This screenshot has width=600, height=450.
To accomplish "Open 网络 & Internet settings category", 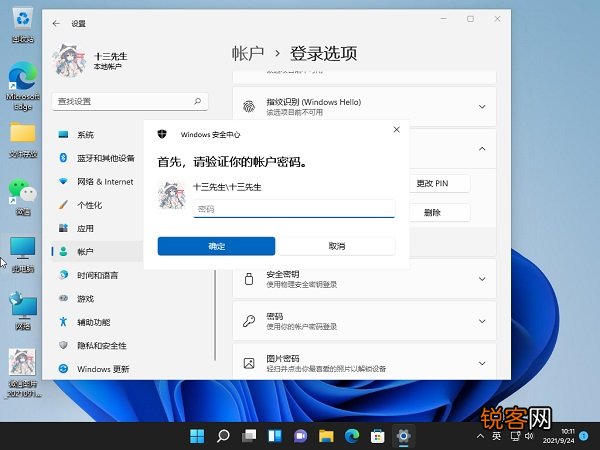I will click(x=98, y=182).
